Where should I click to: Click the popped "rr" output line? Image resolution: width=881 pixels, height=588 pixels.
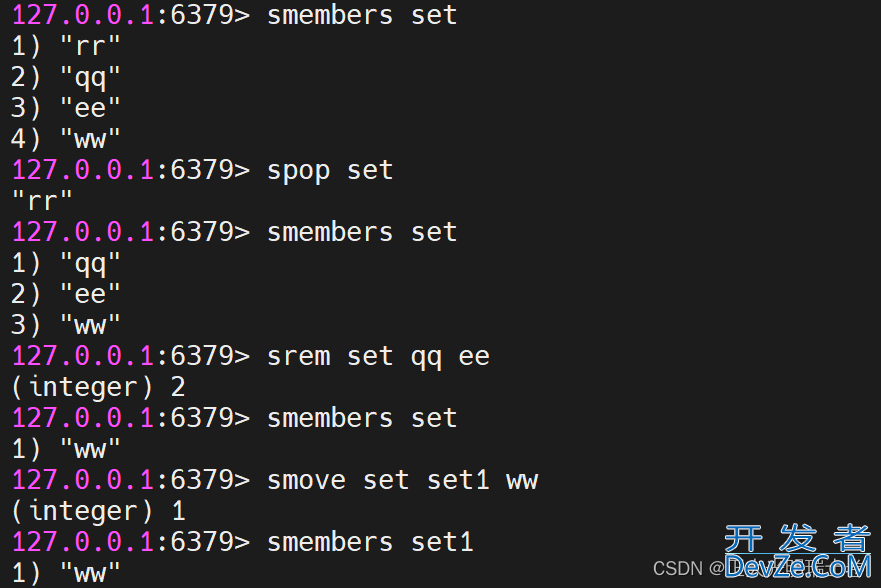click(42, 202)
